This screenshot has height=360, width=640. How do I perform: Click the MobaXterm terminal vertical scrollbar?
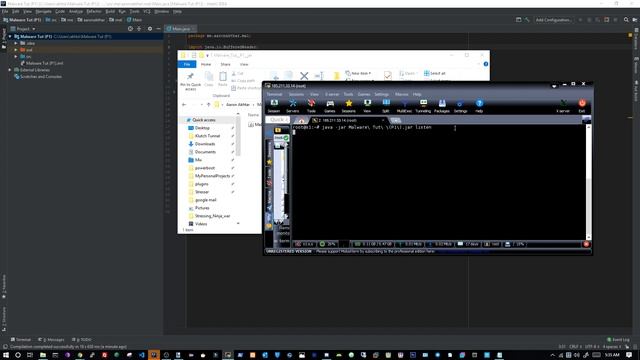click(x=588, y=182)
